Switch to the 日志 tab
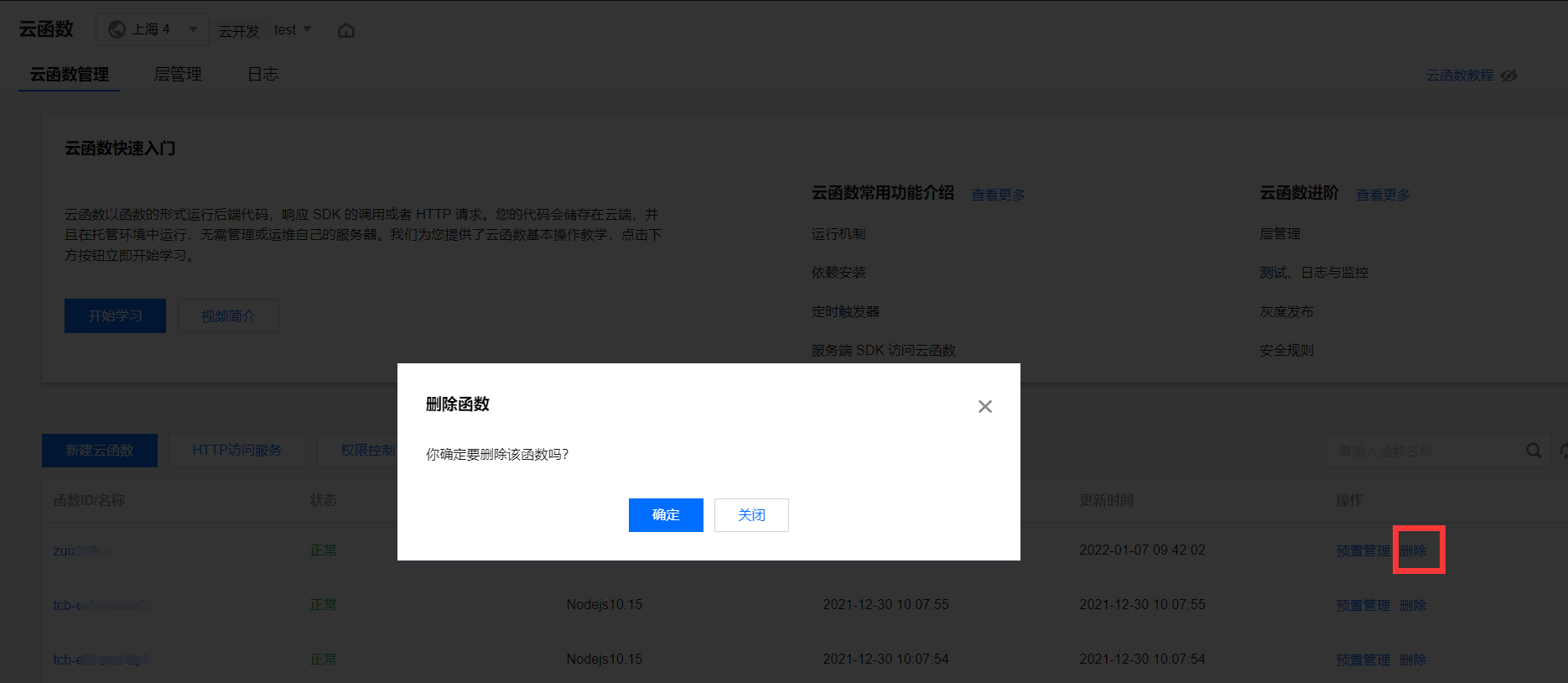The width and height of the screenshot is (1568, 683). [x=262, y=75]
